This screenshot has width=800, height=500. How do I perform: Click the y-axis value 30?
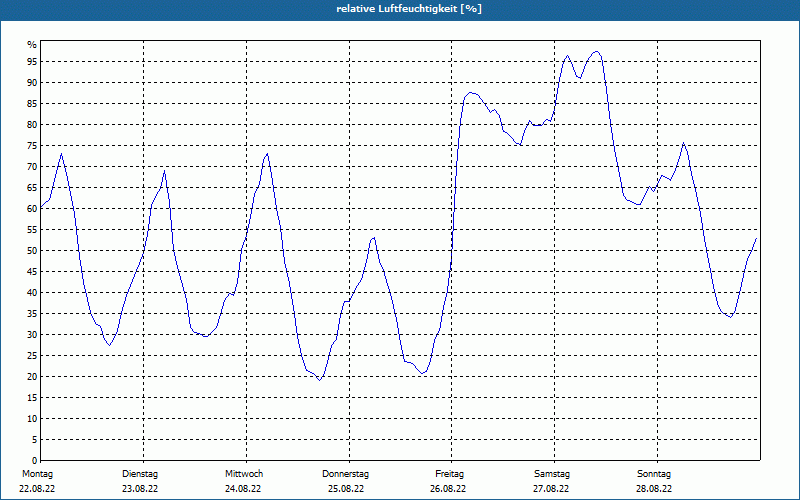point(32,335)
